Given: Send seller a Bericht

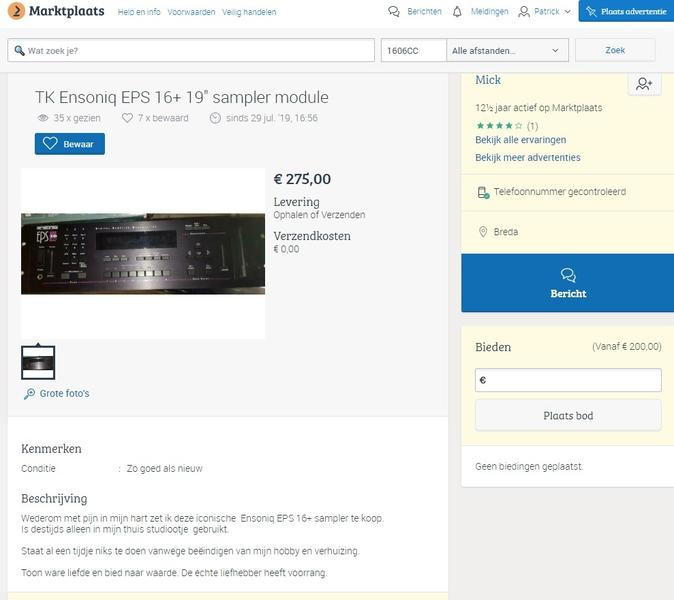Looking at the screenshot, I should (x=567, y=283).
